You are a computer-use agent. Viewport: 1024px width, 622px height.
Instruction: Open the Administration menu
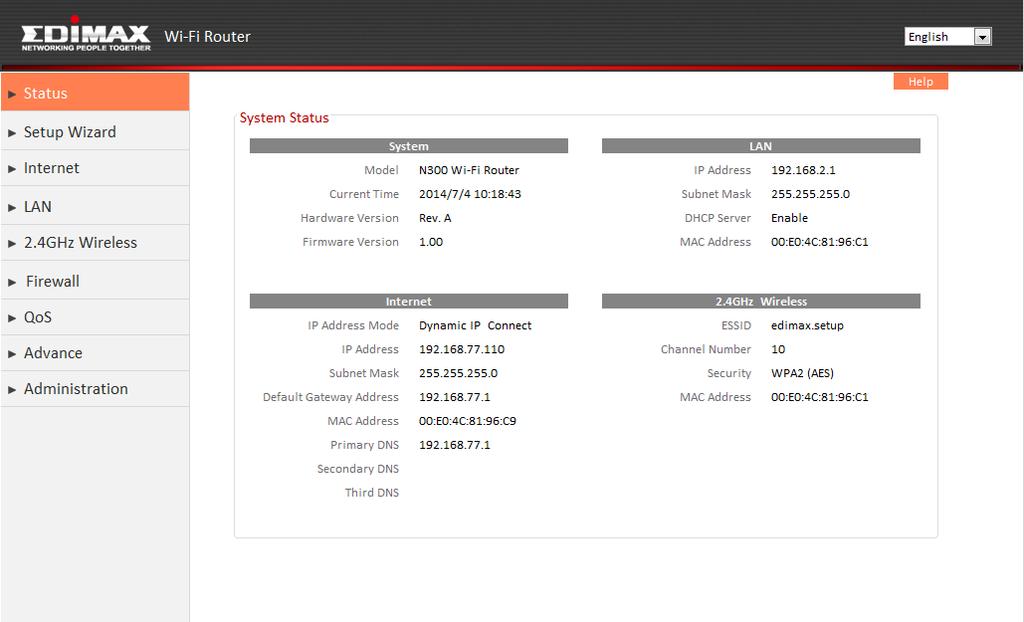(x=95, y=389)
